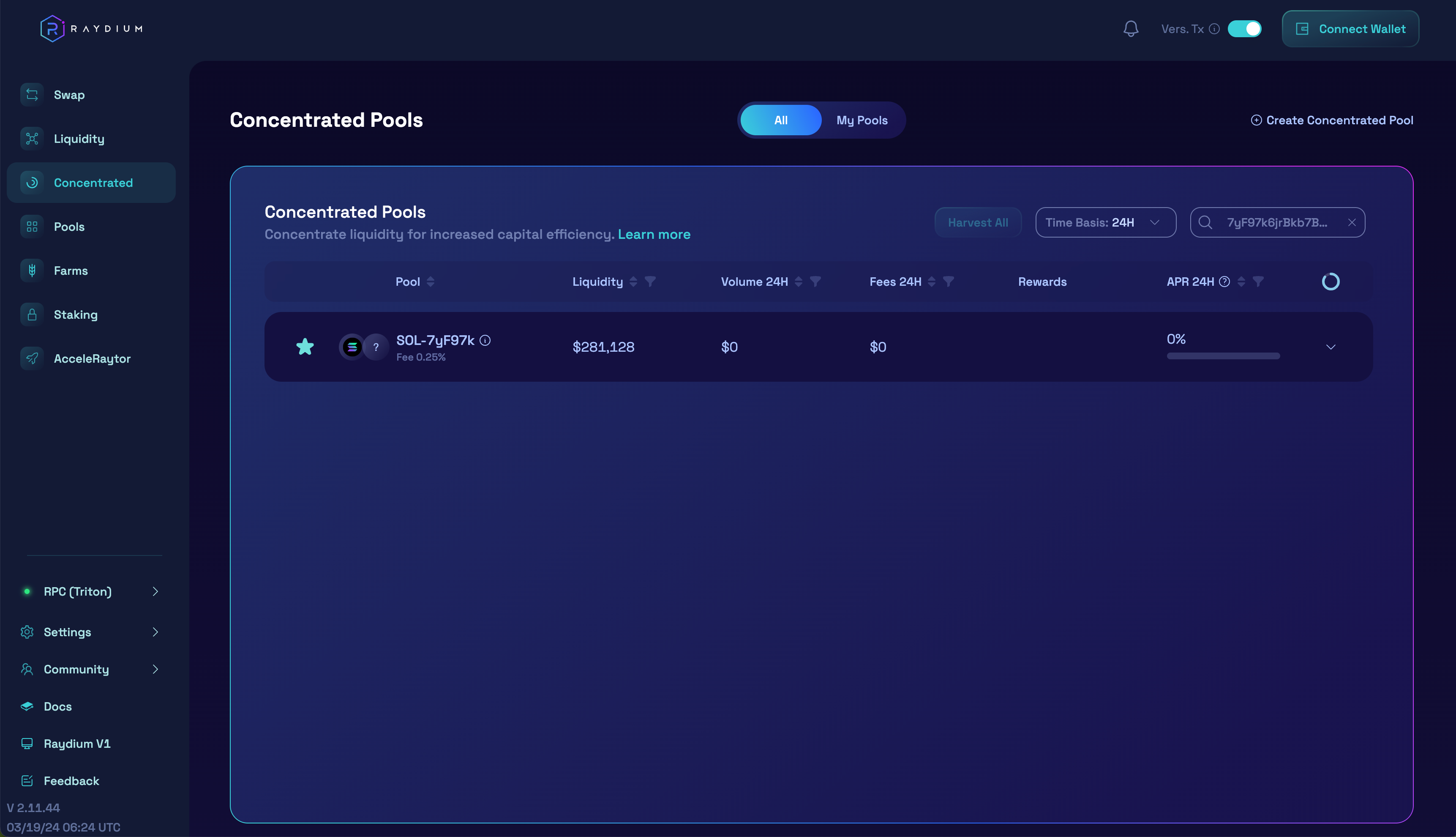Viewport: 1456px width, 837px height.
Task: Open Swap in sidebar
Action: 69,95
